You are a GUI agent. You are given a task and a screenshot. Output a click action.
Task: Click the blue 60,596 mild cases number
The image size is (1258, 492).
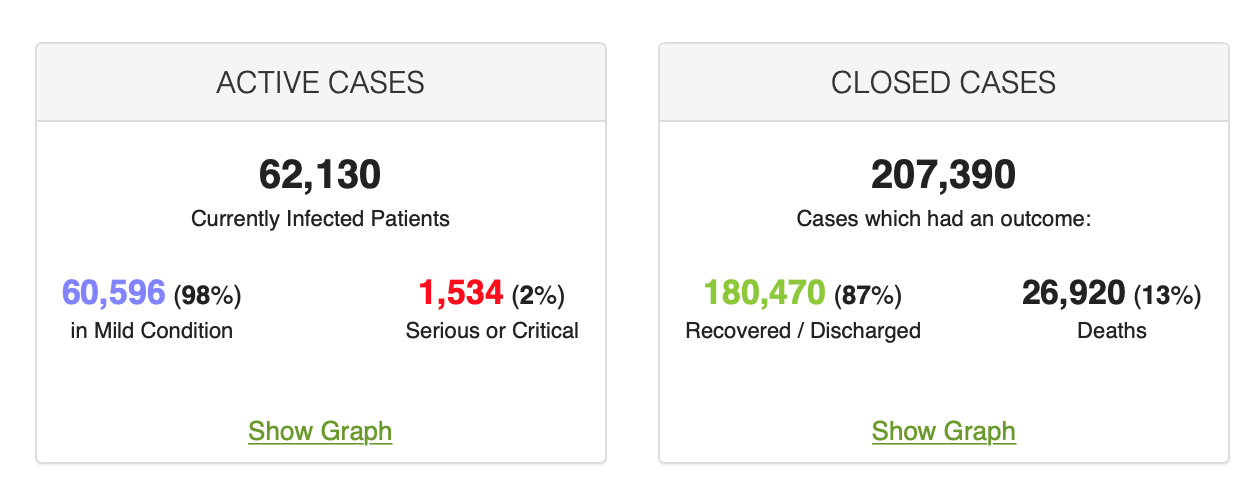(114, 293)
